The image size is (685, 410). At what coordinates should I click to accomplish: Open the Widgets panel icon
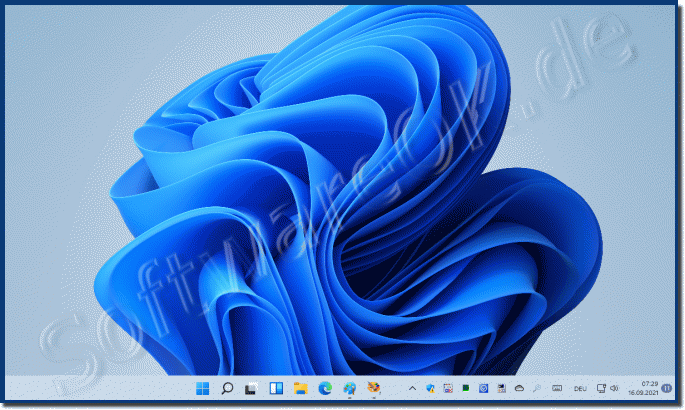(x=276, y=388)
